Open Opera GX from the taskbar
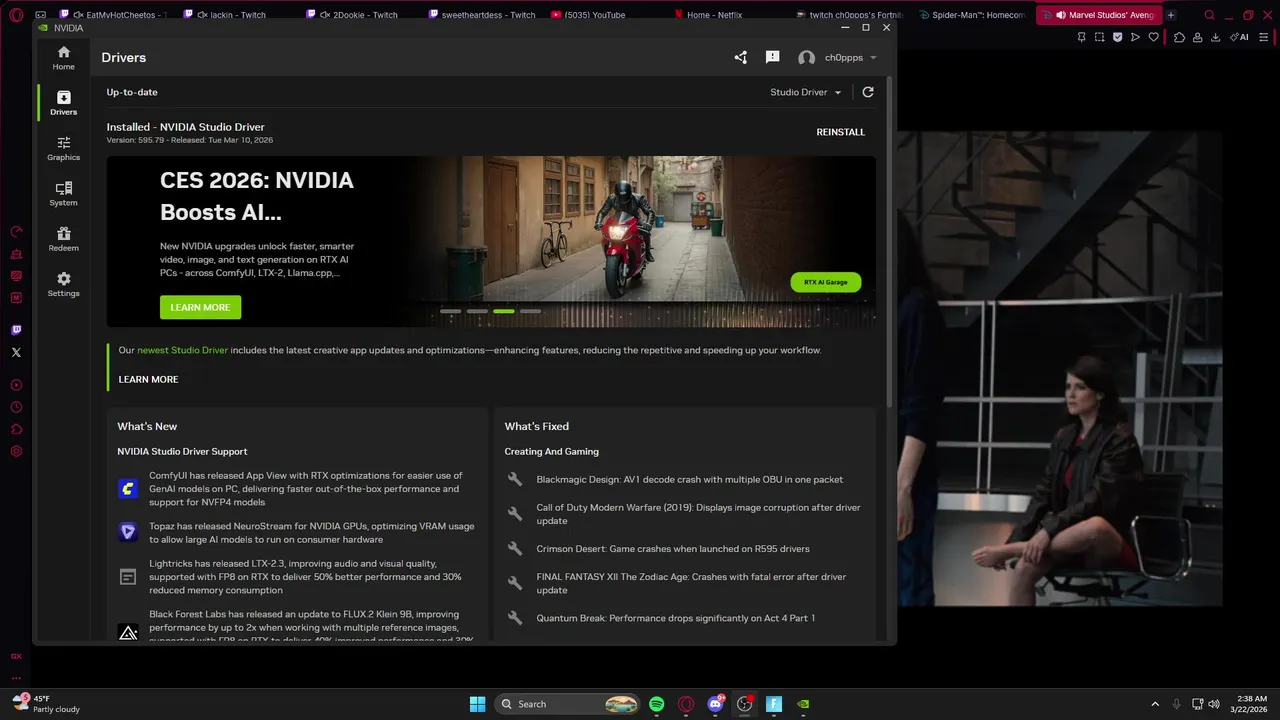1280x720 pixels. (686, 704)
